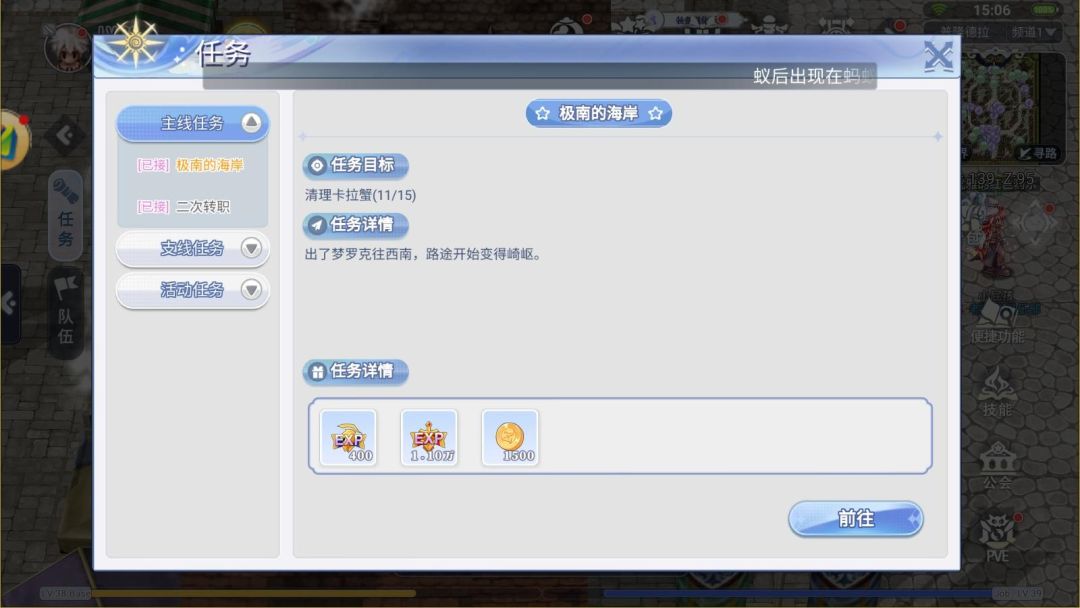1080x608 pixels.
Task: Close the 任务 quest window
Action: click(938, 56)
